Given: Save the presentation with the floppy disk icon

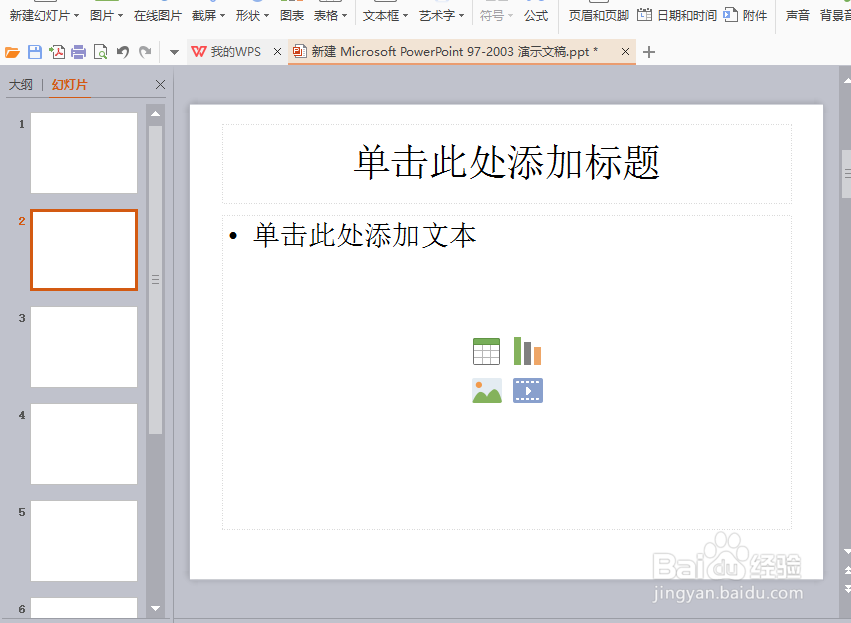Looking at the screenshot, I should point(35,52).
